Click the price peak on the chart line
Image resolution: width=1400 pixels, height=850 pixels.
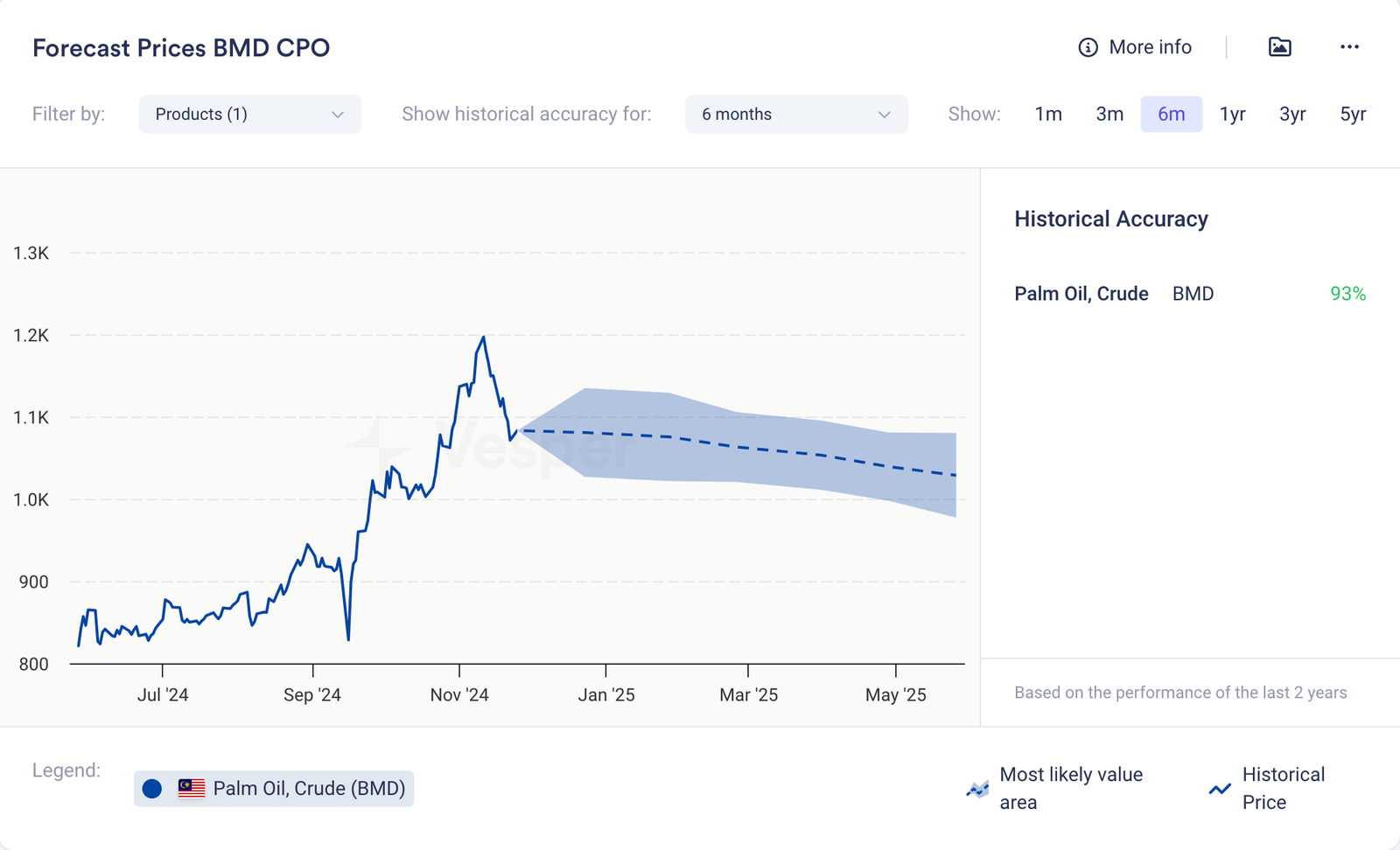point(483,337)
